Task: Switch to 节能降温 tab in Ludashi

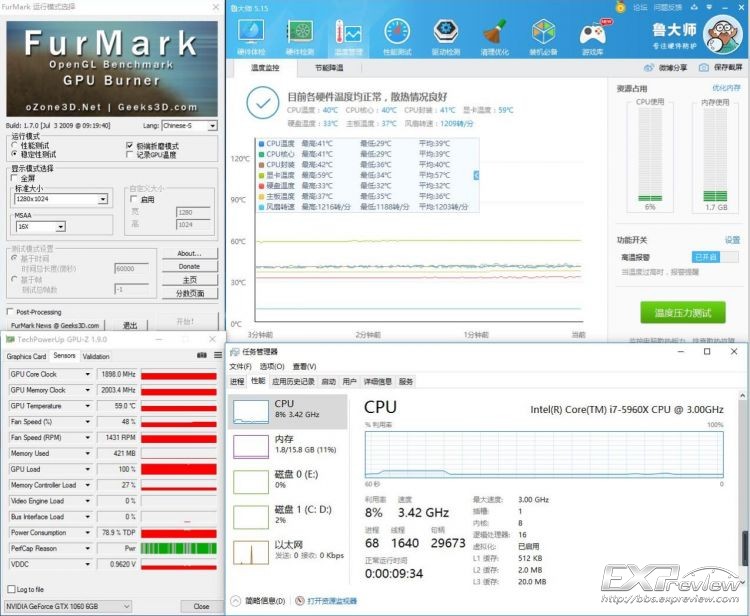Action: point(329,68)
